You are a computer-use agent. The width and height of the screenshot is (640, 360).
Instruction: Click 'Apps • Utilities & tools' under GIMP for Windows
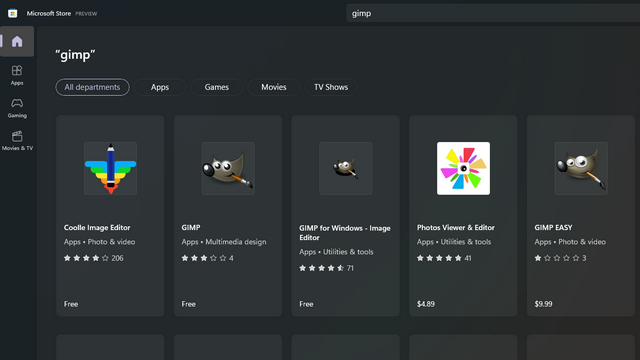[x=336, y=252]
